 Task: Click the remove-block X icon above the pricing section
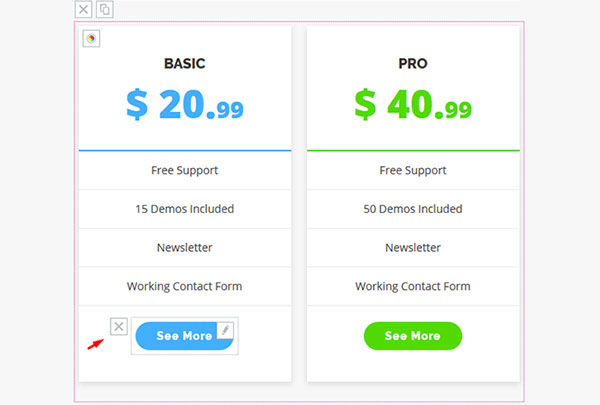tap(83, 10)
